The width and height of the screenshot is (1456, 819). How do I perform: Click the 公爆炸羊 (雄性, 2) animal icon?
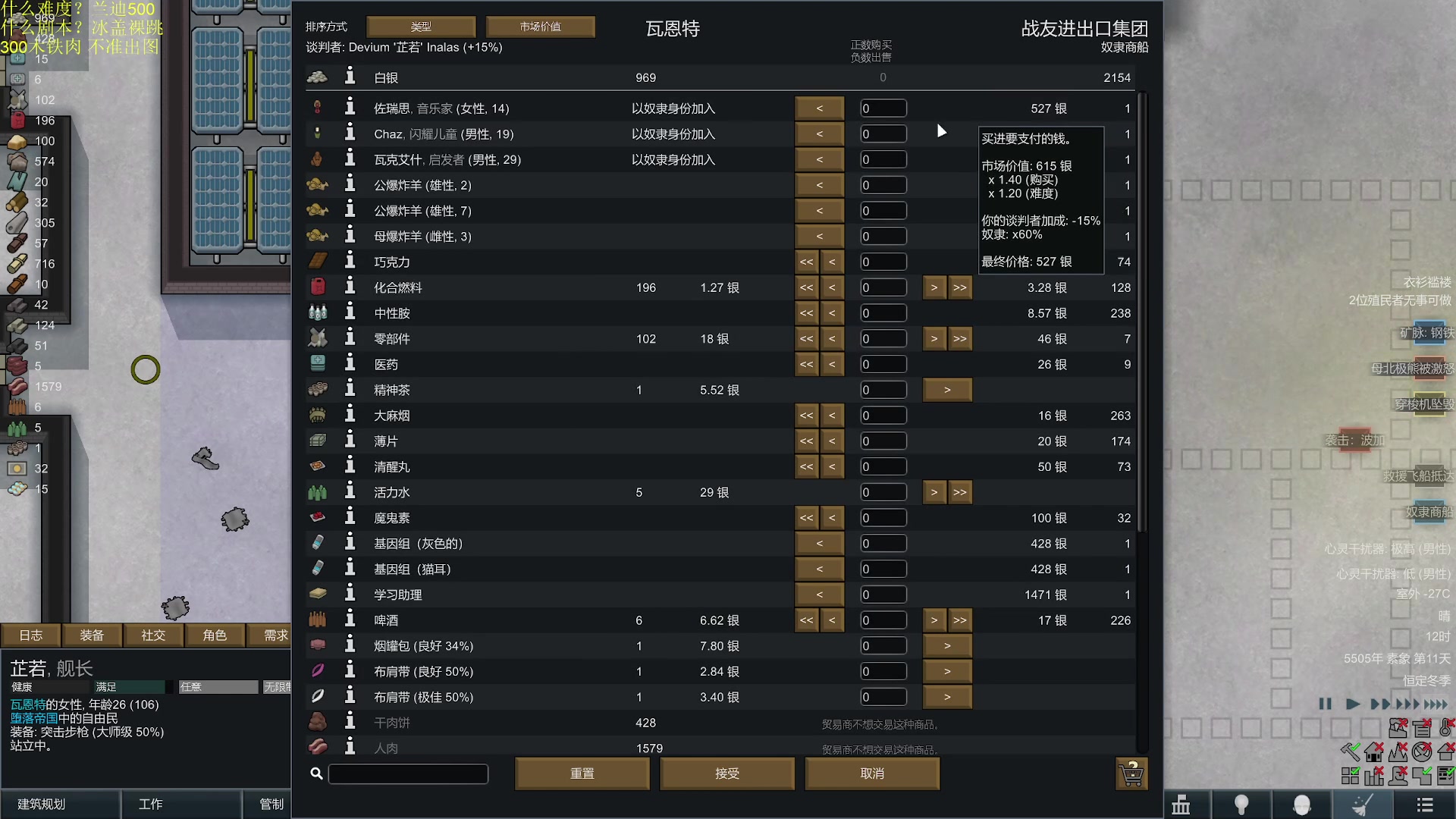coord(318,185)
